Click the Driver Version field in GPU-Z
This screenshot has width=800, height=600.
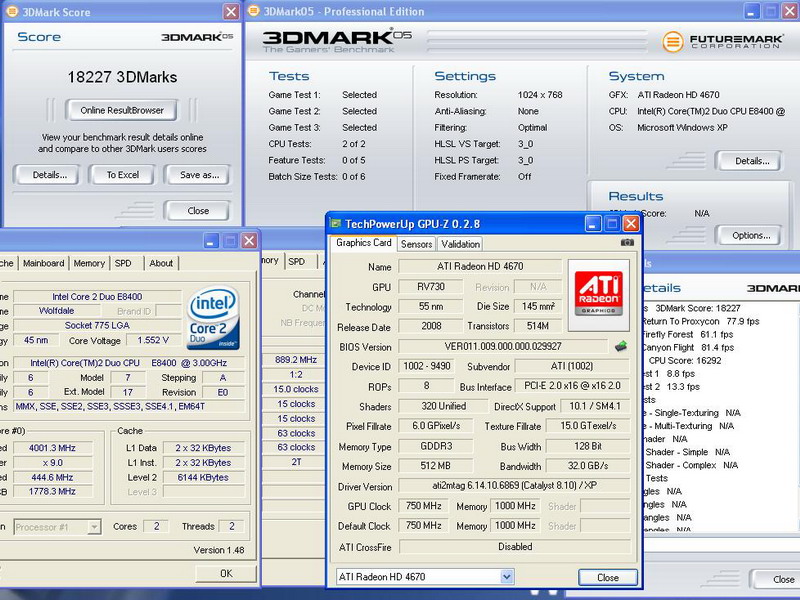coord(514,486)
